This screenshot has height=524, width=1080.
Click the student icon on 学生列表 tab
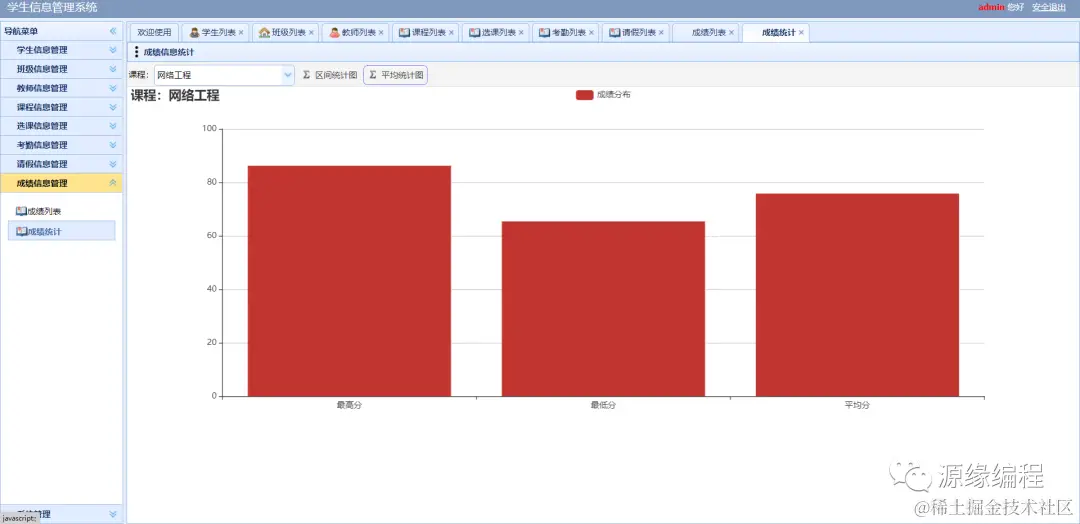pyautogui.click(x=195, y=32)
